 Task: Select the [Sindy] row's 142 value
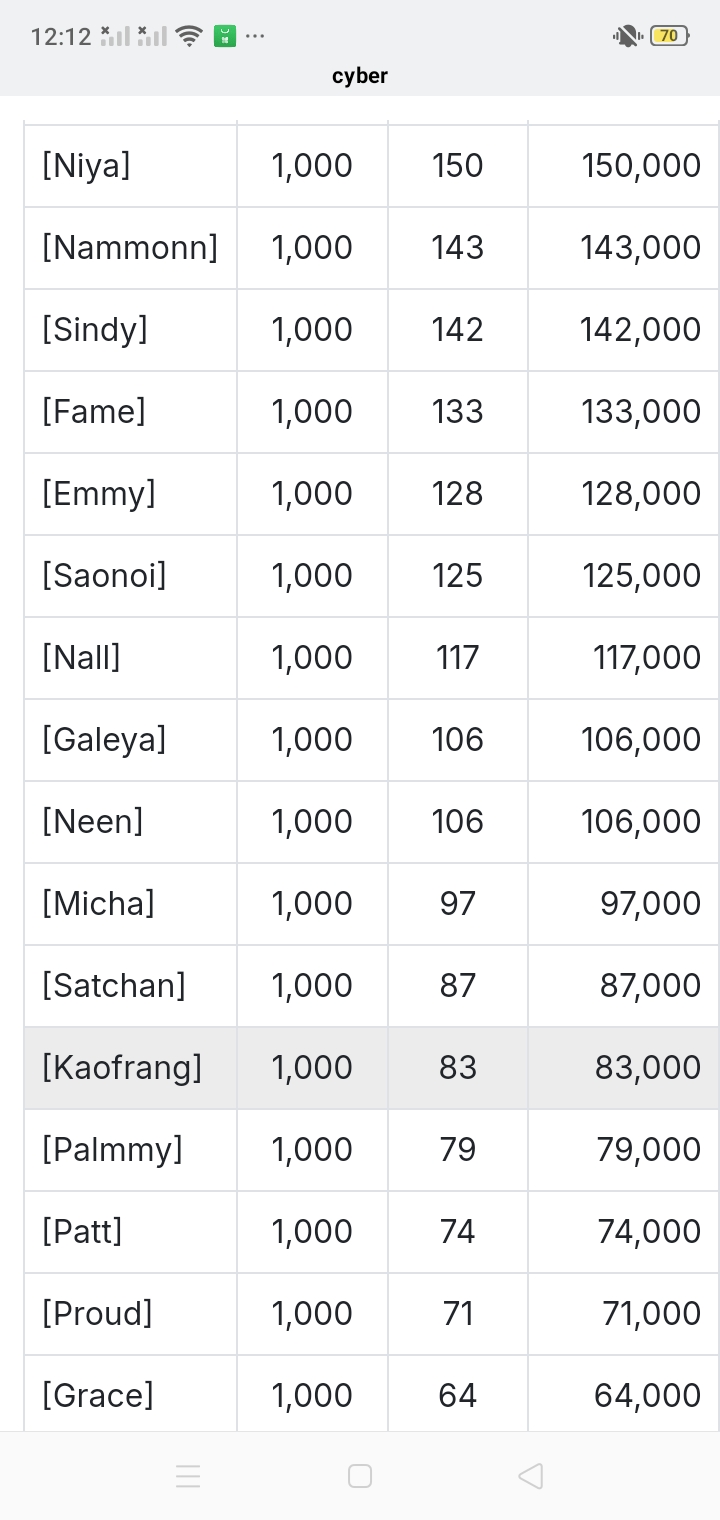[x=458, y=329]
